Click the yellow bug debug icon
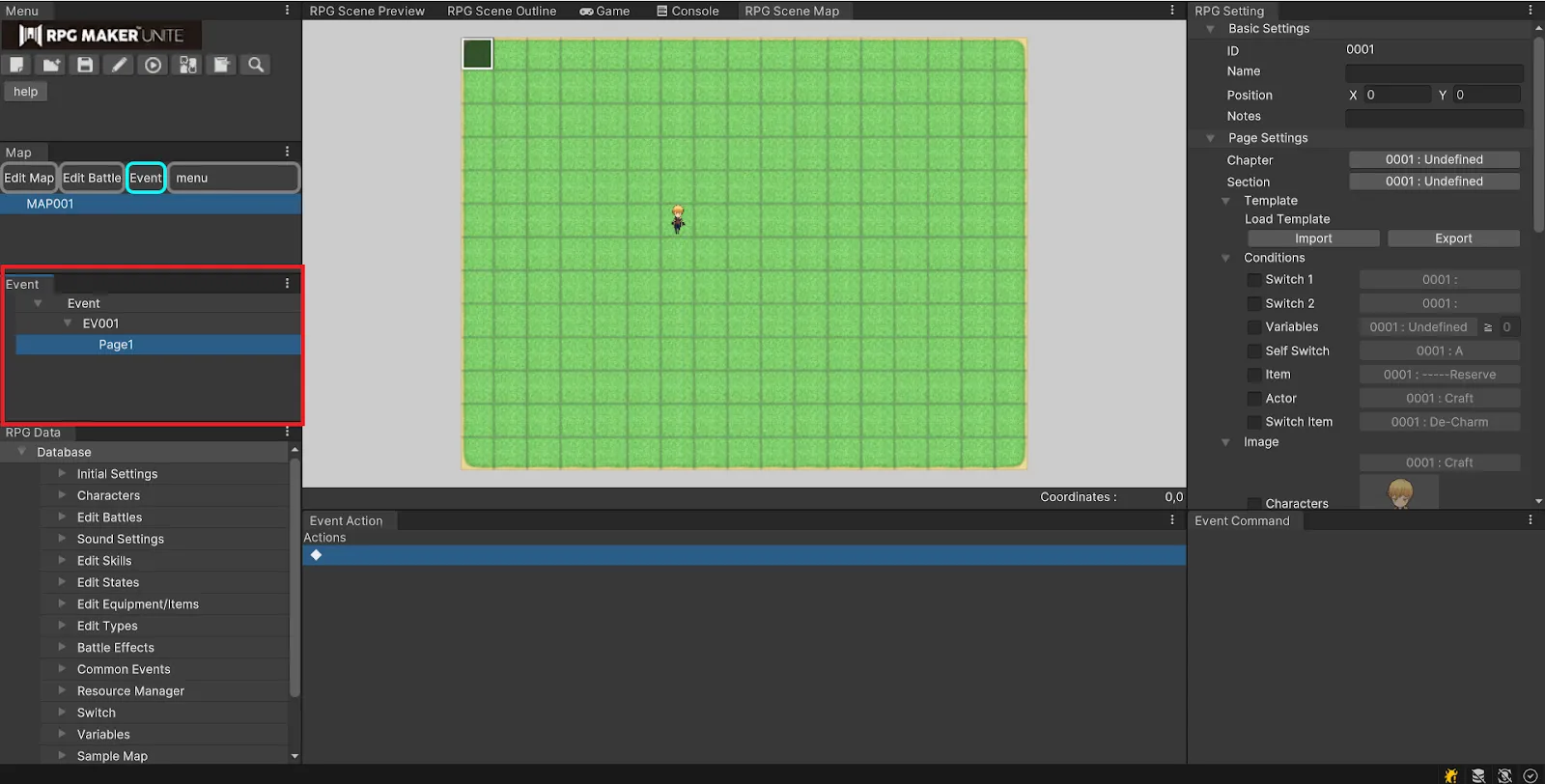The image size is (1545, 784). (x=1451, y=775)
